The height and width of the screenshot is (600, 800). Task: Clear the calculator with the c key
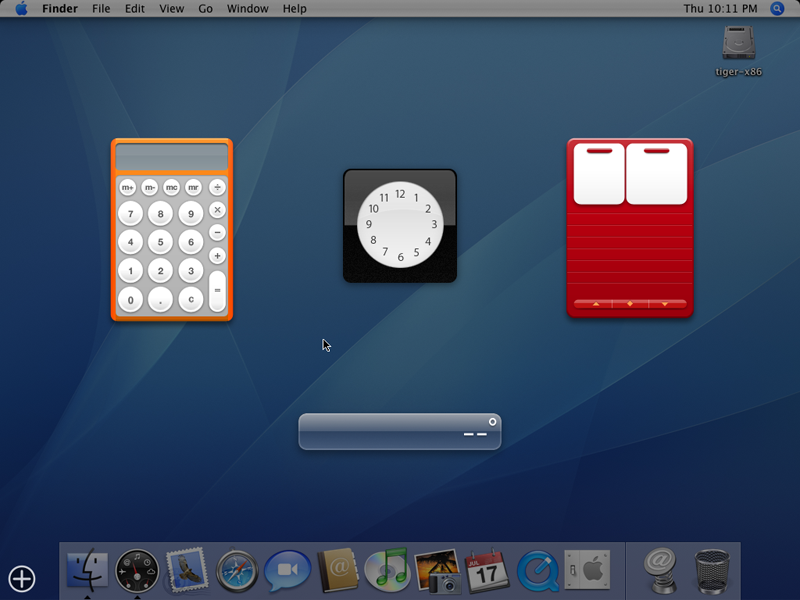coord(190,299)
